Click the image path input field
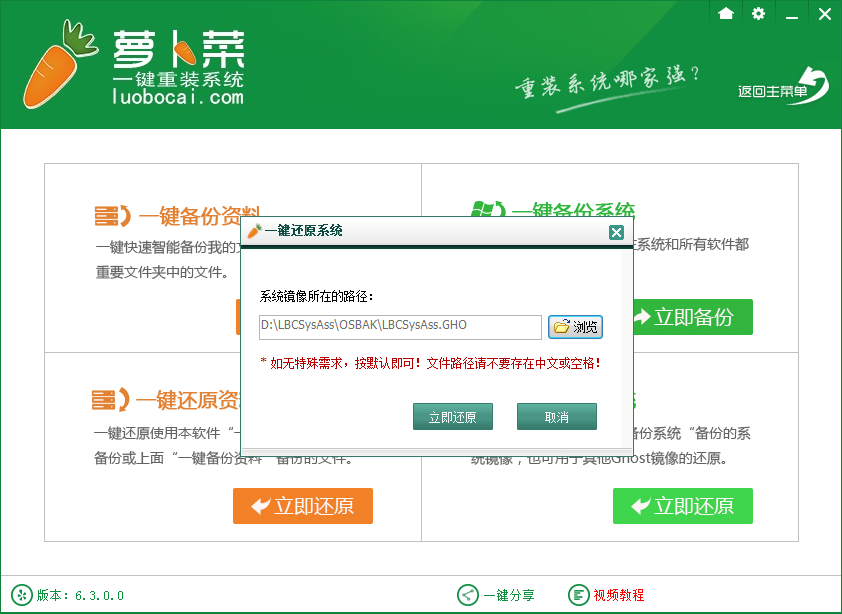Viewport: 842px width, 614px height. pyautogui.click(x=400, y=327)
